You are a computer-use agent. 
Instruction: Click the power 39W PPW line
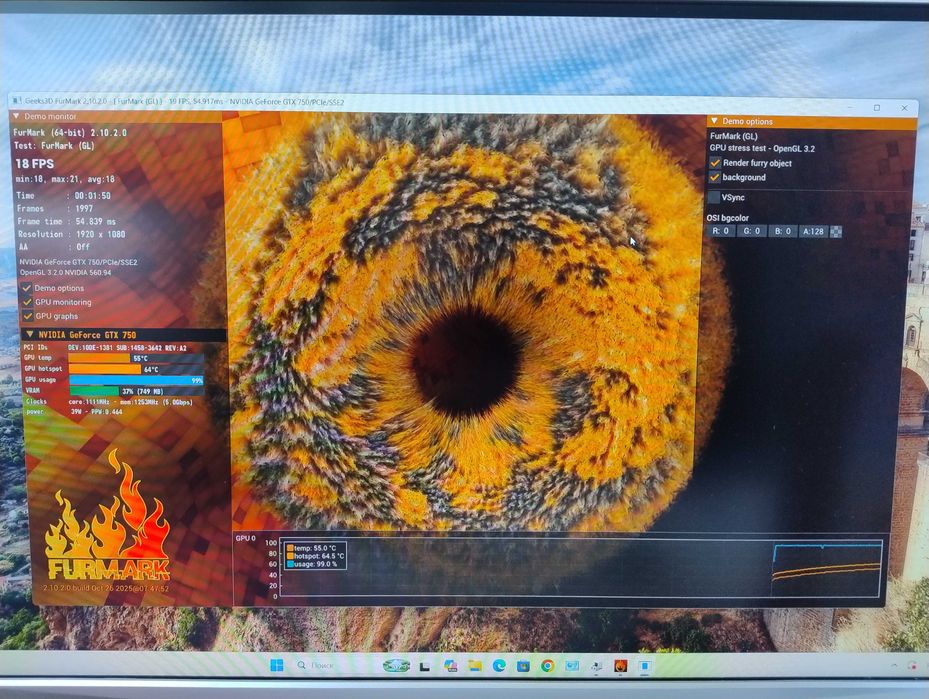[x=73, y=412]
